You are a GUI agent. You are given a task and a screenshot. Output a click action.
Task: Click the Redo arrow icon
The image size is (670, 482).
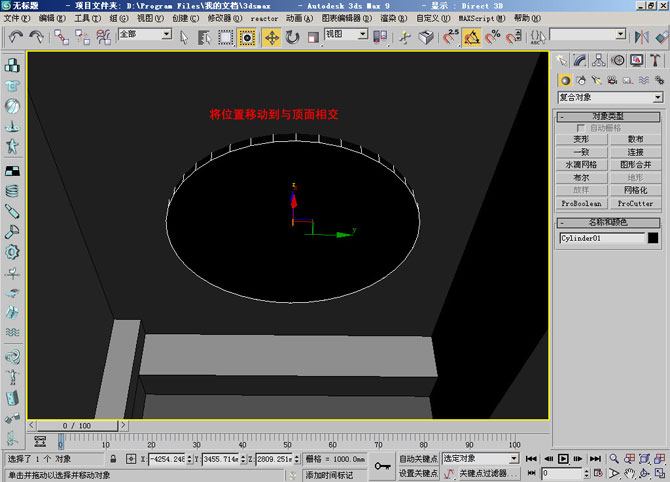(37, 37)
